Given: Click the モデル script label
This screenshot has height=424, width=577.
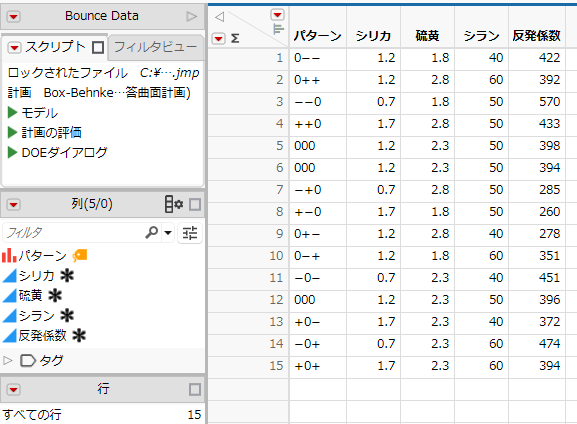Looking at the screenshot, I should (x=39, y=113).
